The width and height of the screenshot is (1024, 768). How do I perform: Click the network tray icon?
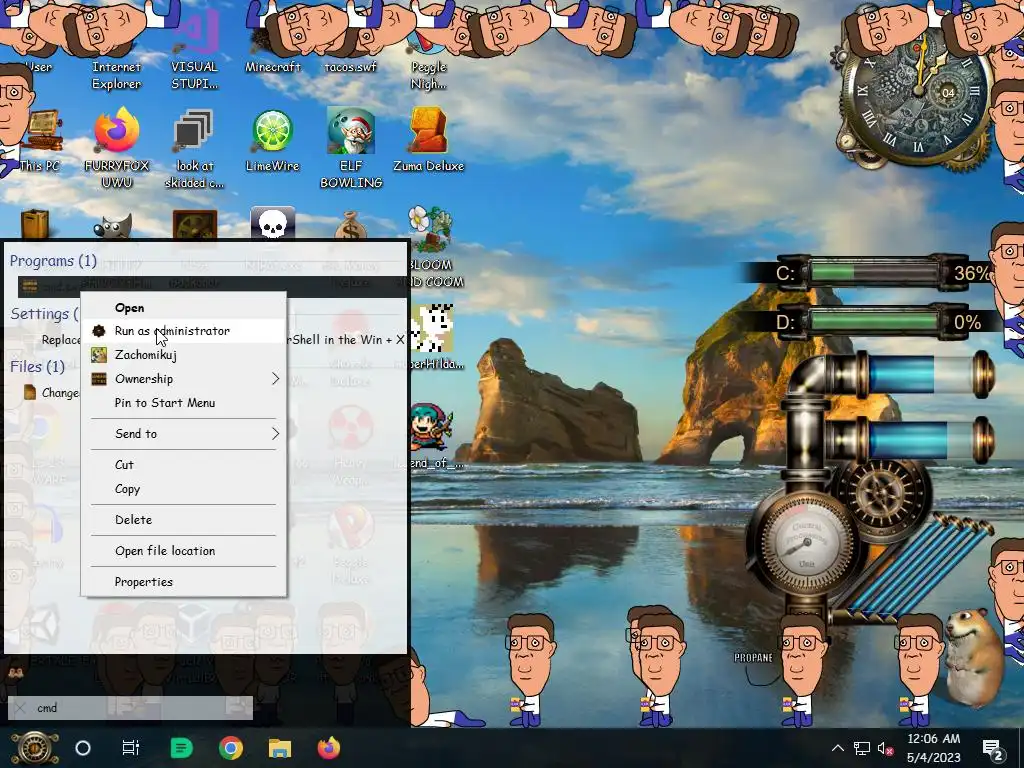pyautogui.click(x=862, y=748)
